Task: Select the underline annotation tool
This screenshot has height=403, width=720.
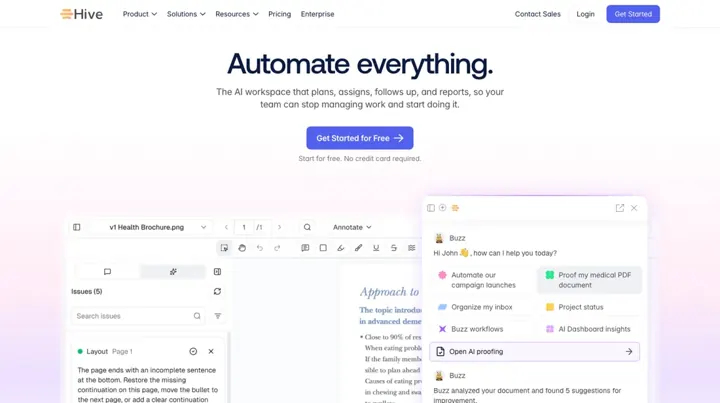Action: (x=376, y=248)
